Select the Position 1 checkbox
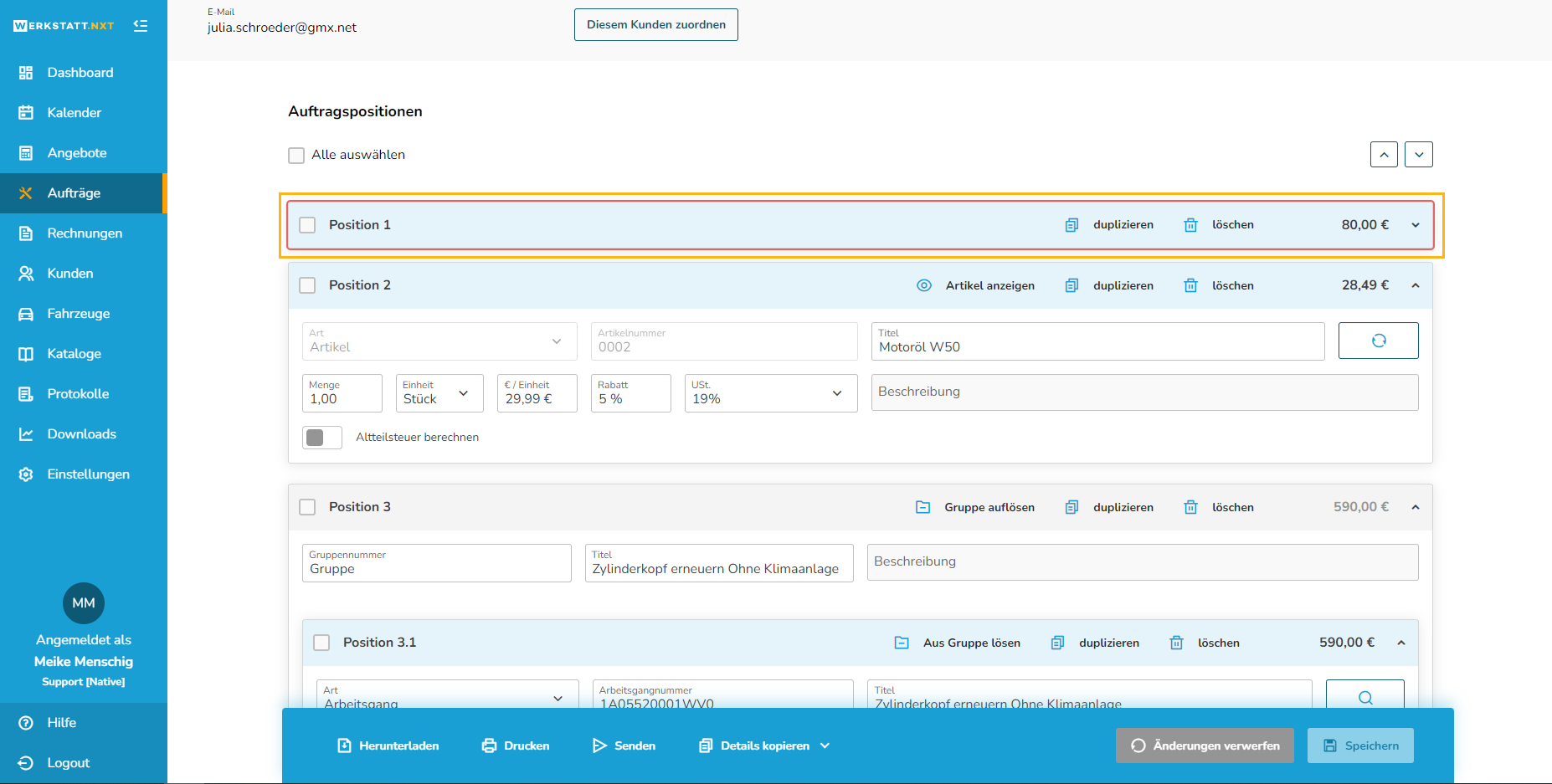Image resolution: width=1552 pixels, height=784 pixels. pos(308,225)
